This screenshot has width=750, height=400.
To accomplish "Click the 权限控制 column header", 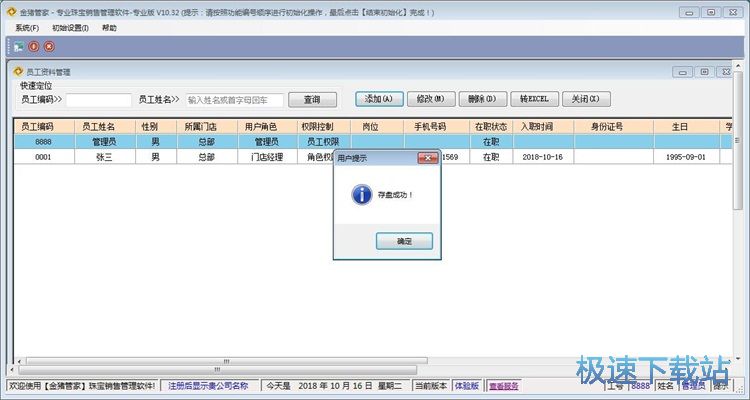I will pos(323,127).
